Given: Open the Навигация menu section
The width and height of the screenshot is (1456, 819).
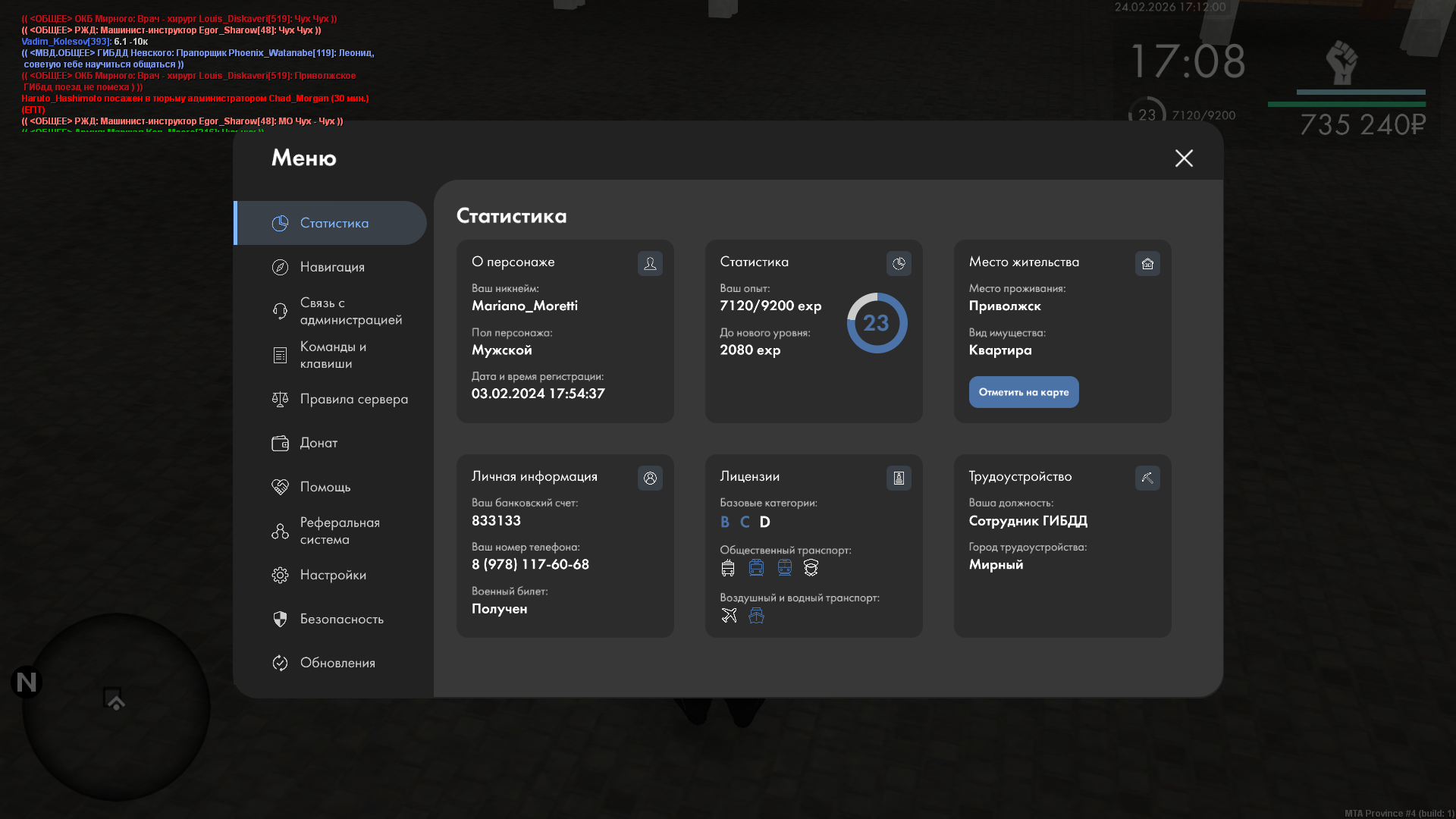Looking at the screenshot, I should (x=332, y=267).
